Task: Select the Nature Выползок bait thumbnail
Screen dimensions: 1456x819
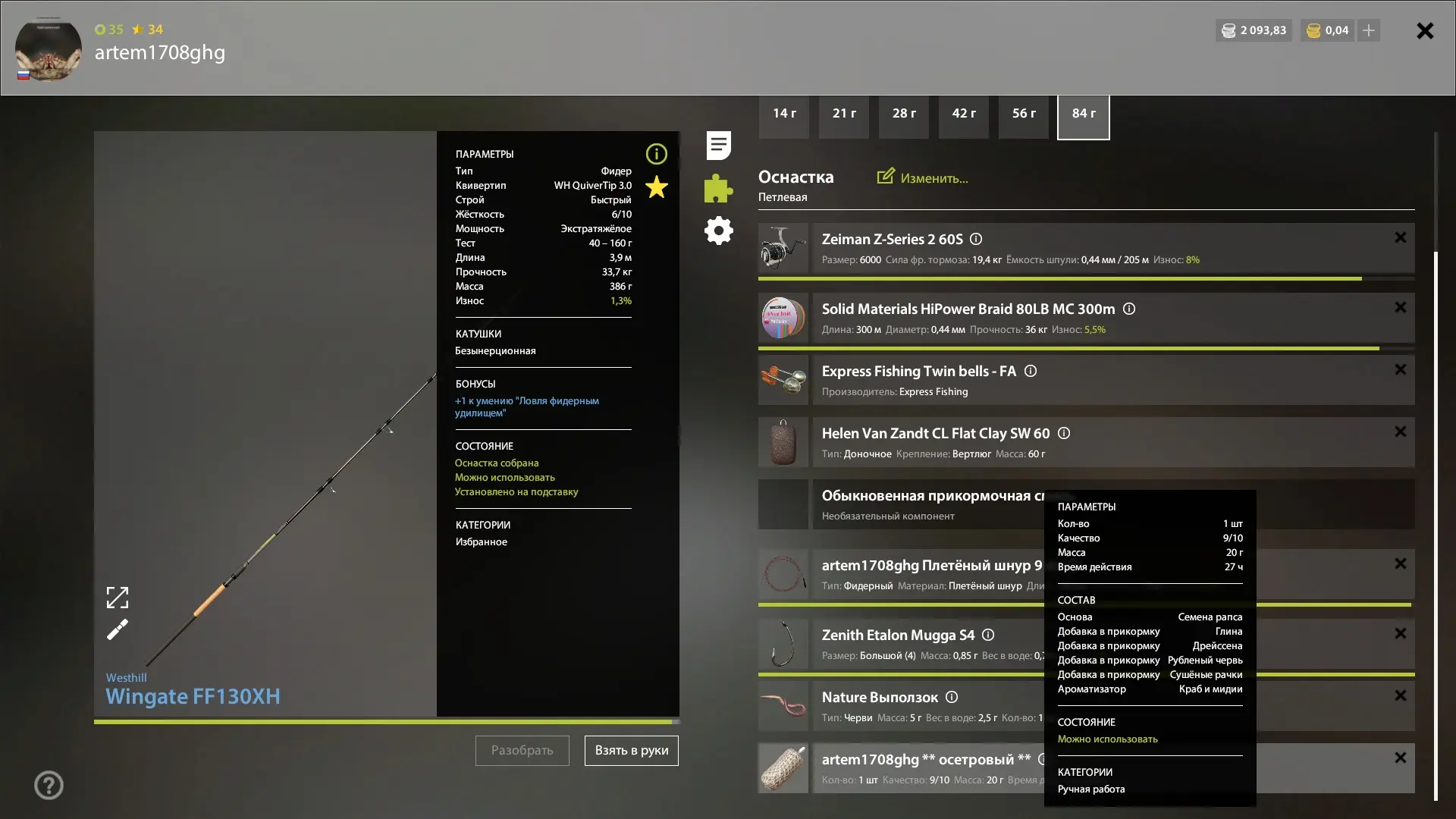Action: (783, 706)
